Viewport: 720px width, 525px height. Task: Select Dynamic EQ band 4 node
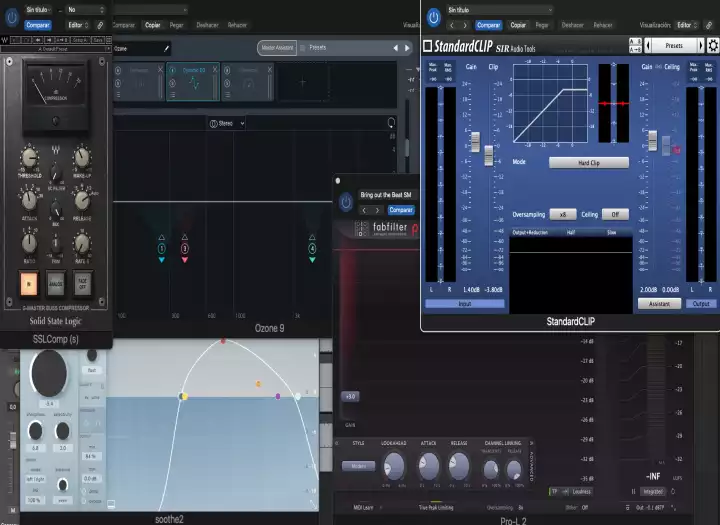312,248
